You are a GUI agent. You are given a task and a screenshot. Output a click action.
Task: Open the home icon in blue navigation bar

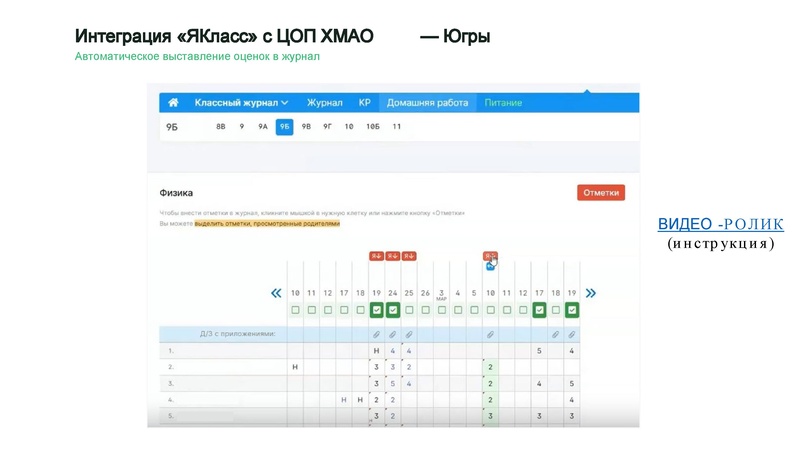pos(173,103)
